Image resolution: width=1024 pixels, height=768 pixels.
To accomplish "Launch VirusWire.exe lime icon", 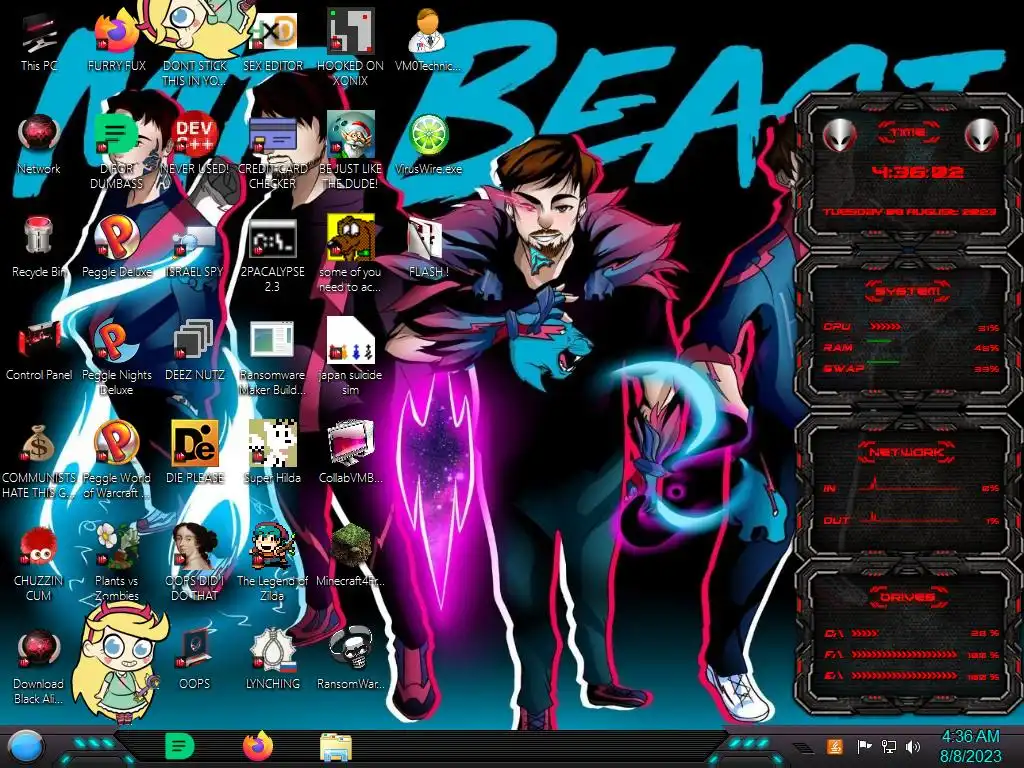I will (428, 136).
